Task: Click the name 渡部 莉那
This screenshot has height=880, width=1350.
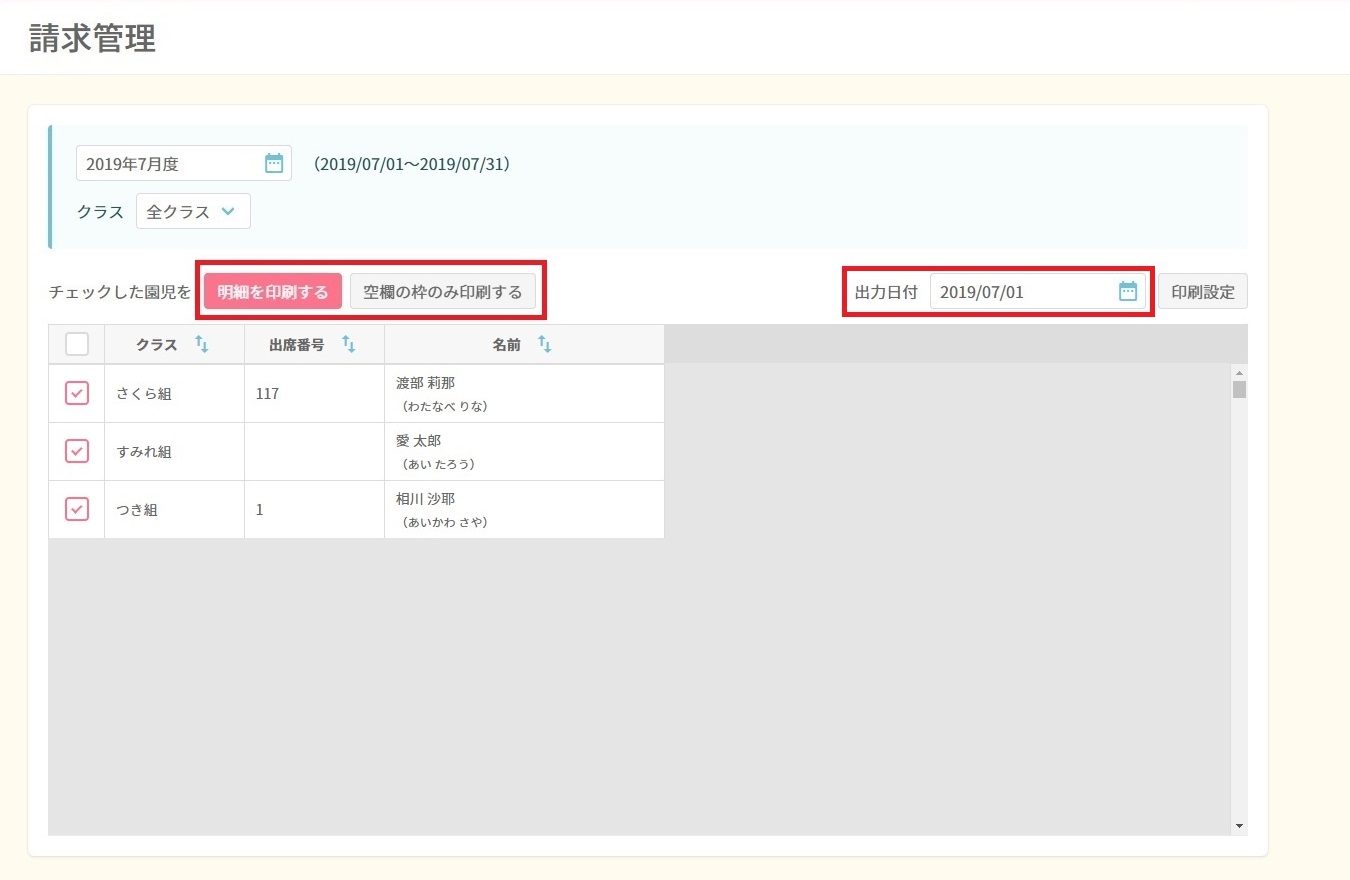Action: click(425, 383)
